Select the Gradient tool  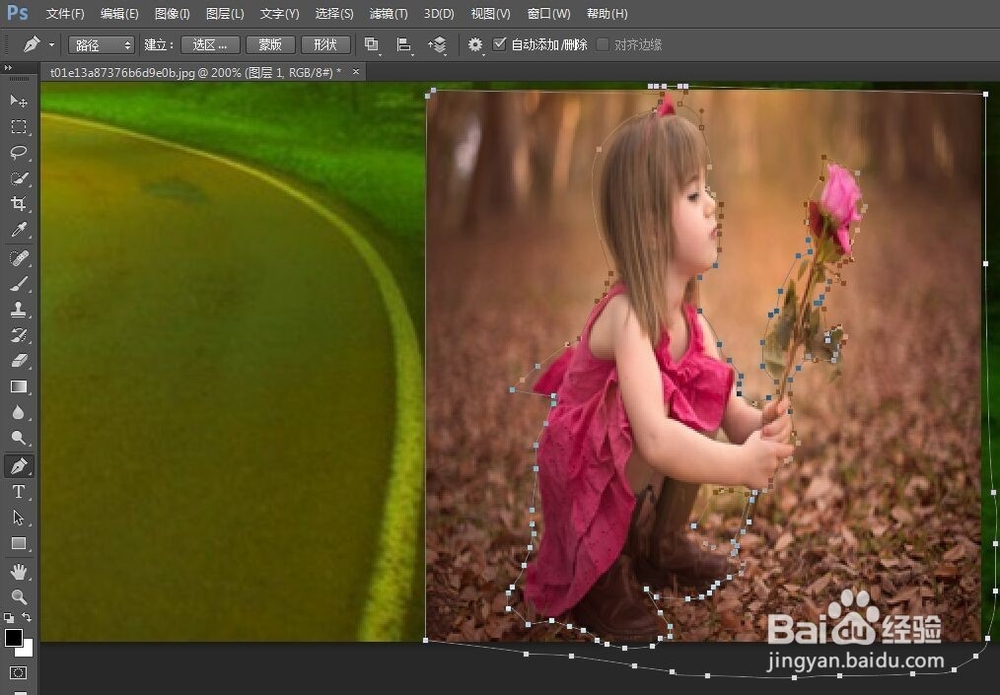(x=18, y=386)
